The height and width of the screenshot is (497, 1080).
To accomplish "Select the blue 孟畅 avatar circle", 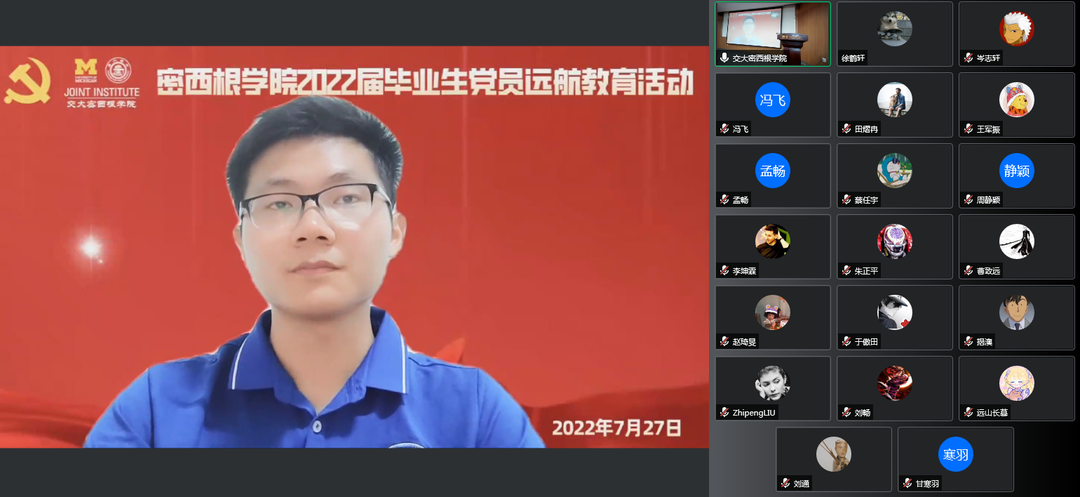I will [773, 170].
